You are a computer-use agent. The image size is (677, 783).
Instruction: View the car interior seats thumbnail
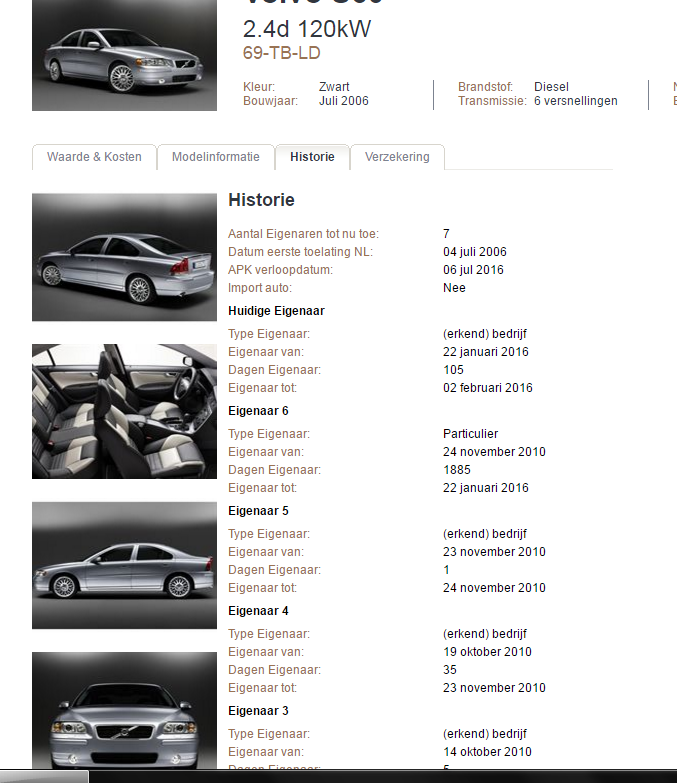point(124,411)
